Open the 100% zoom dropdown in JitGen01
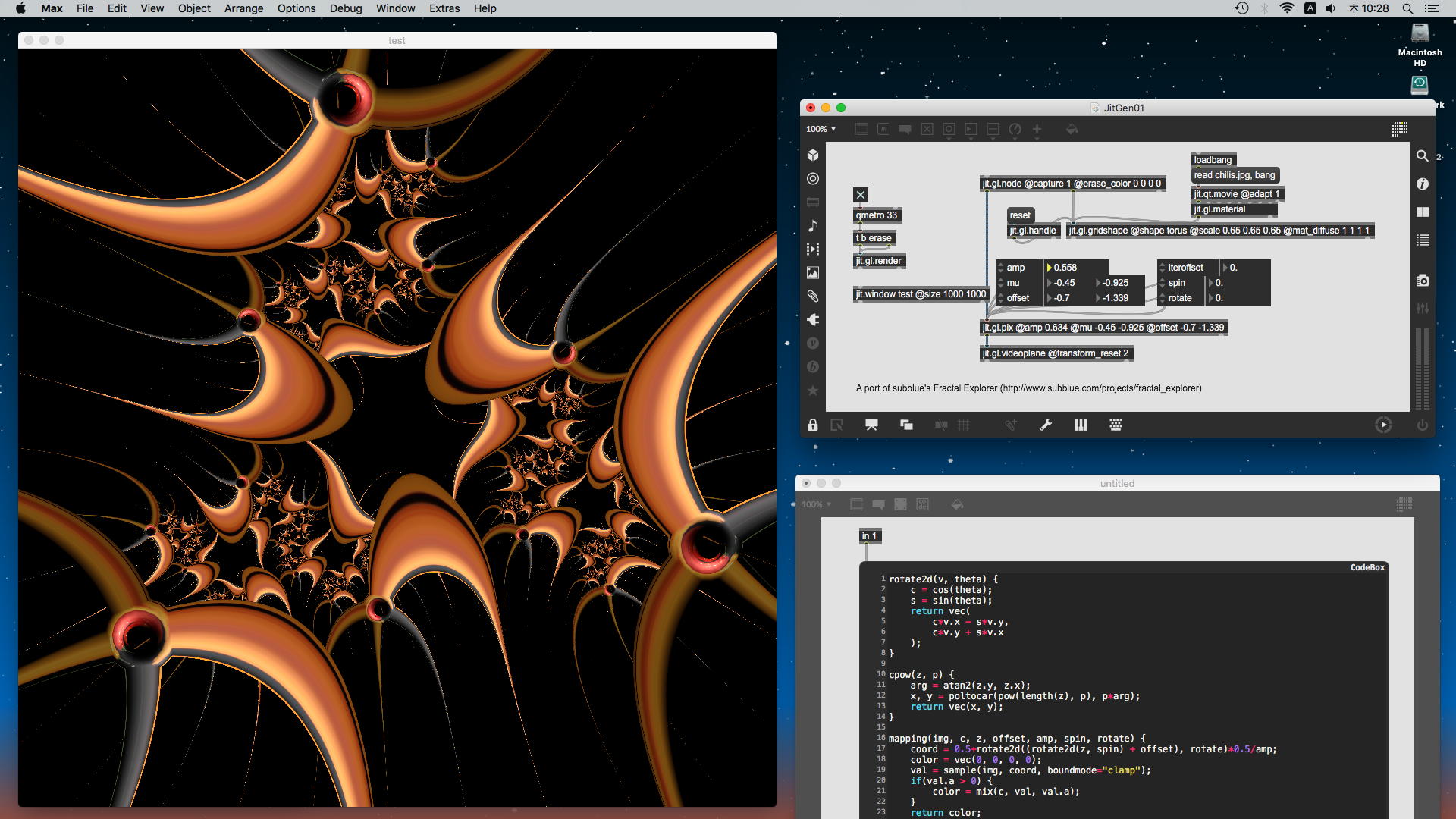This screenshot has width=1456, height=819. pos(821,130)
